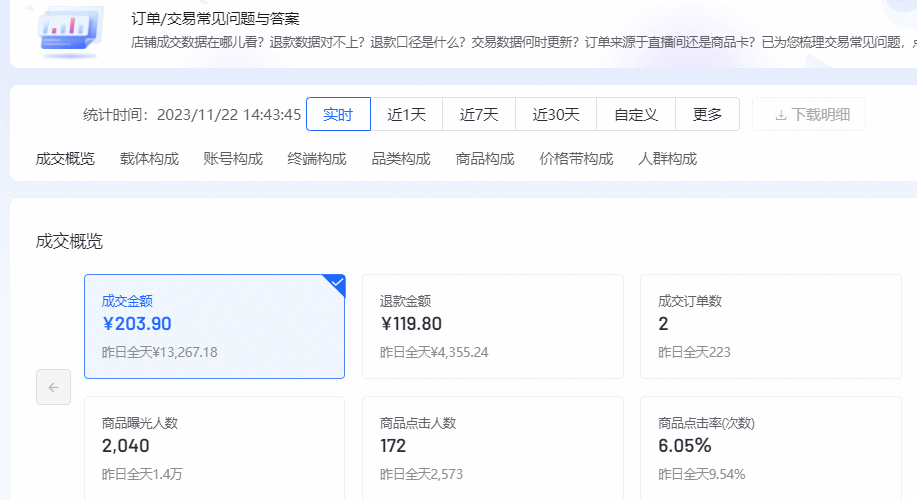This screenshot has width=917, height=500.
Task: Click the left arrow navigation button
Action: pos(53,387)
